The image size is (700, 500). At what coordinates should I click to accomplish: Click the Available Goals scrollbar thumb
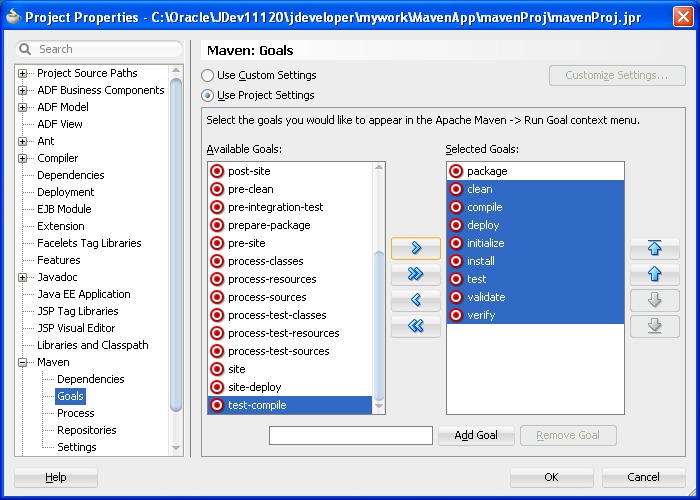379,325
